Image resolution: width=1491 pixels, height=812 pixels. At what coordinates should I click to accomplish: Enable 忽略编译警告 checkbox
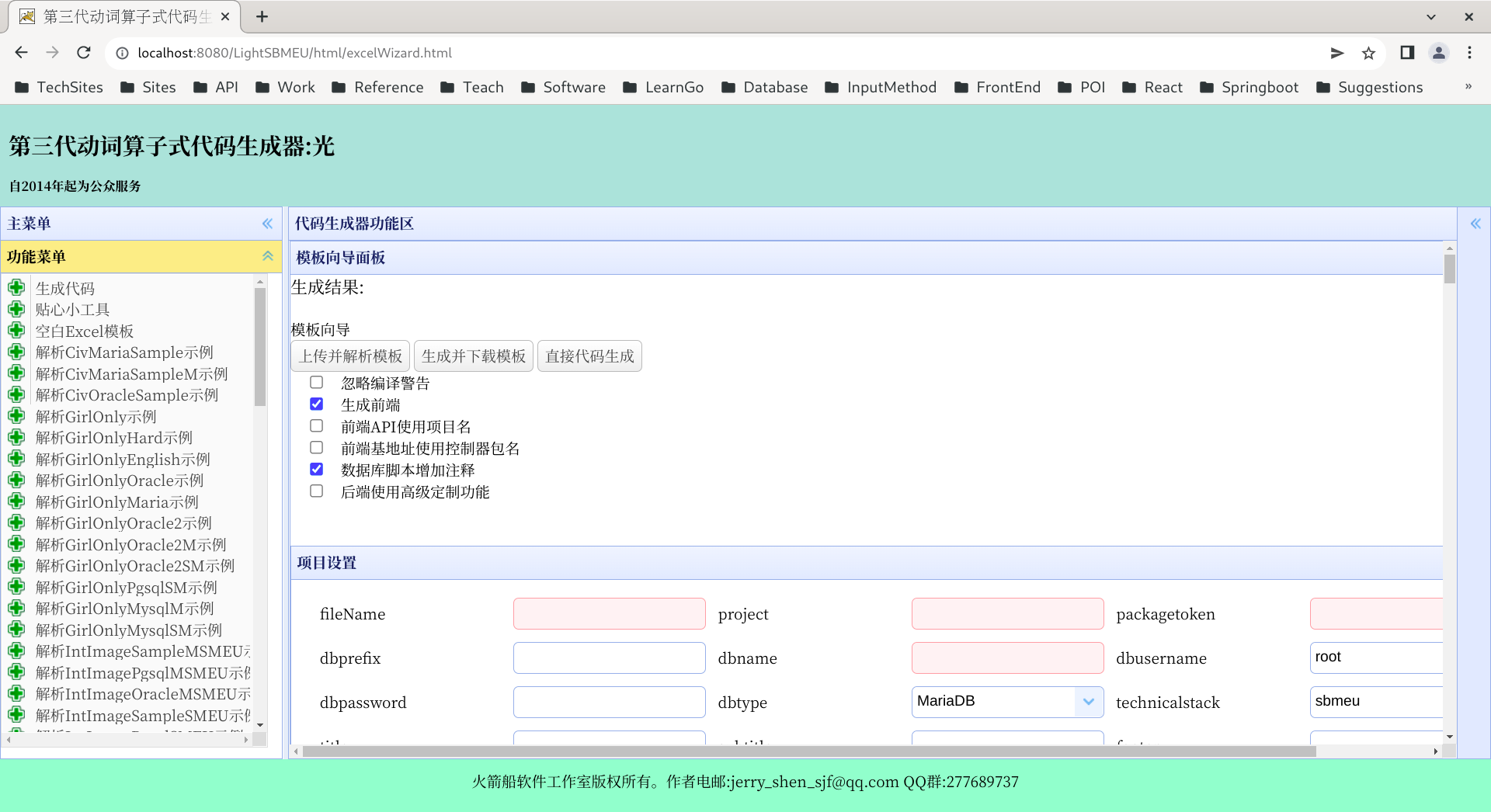pyautogui.click(x=316, y=382)
